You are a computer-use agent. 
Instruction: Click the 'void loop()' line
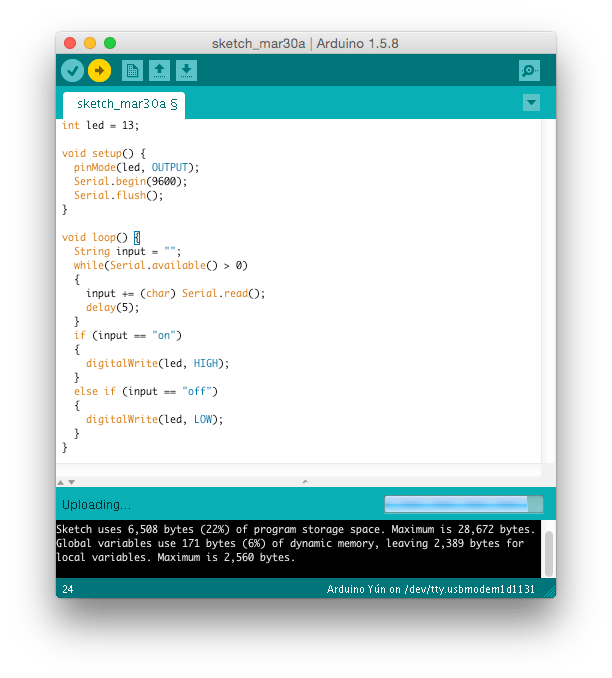coord(101,237)
